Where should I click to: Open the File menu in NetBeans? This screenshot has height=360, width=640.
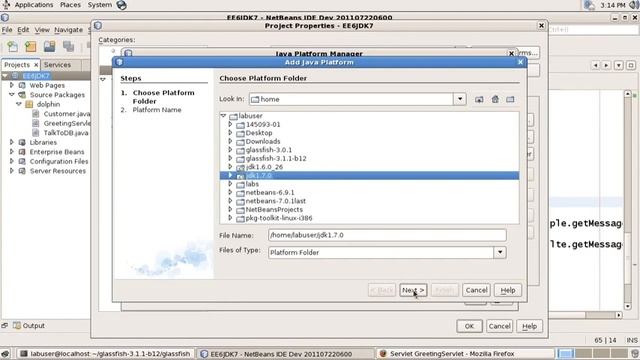pyautogui.click(x=7, y=30)
